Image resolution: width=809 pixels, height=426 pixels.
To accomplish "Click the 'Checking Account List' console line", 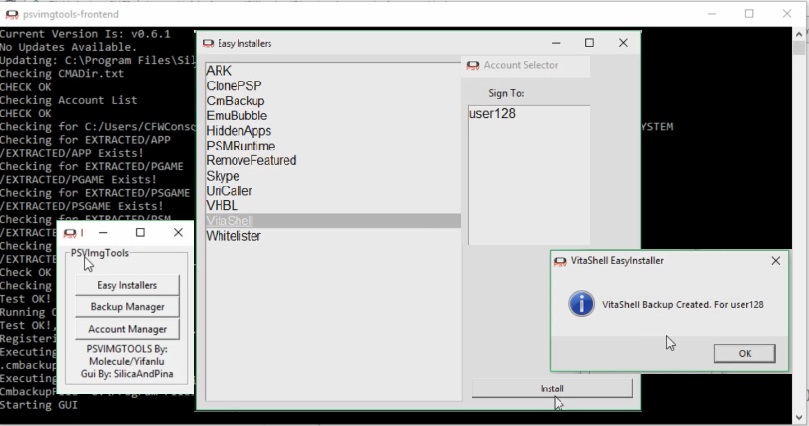I will [x=69, y=100].
